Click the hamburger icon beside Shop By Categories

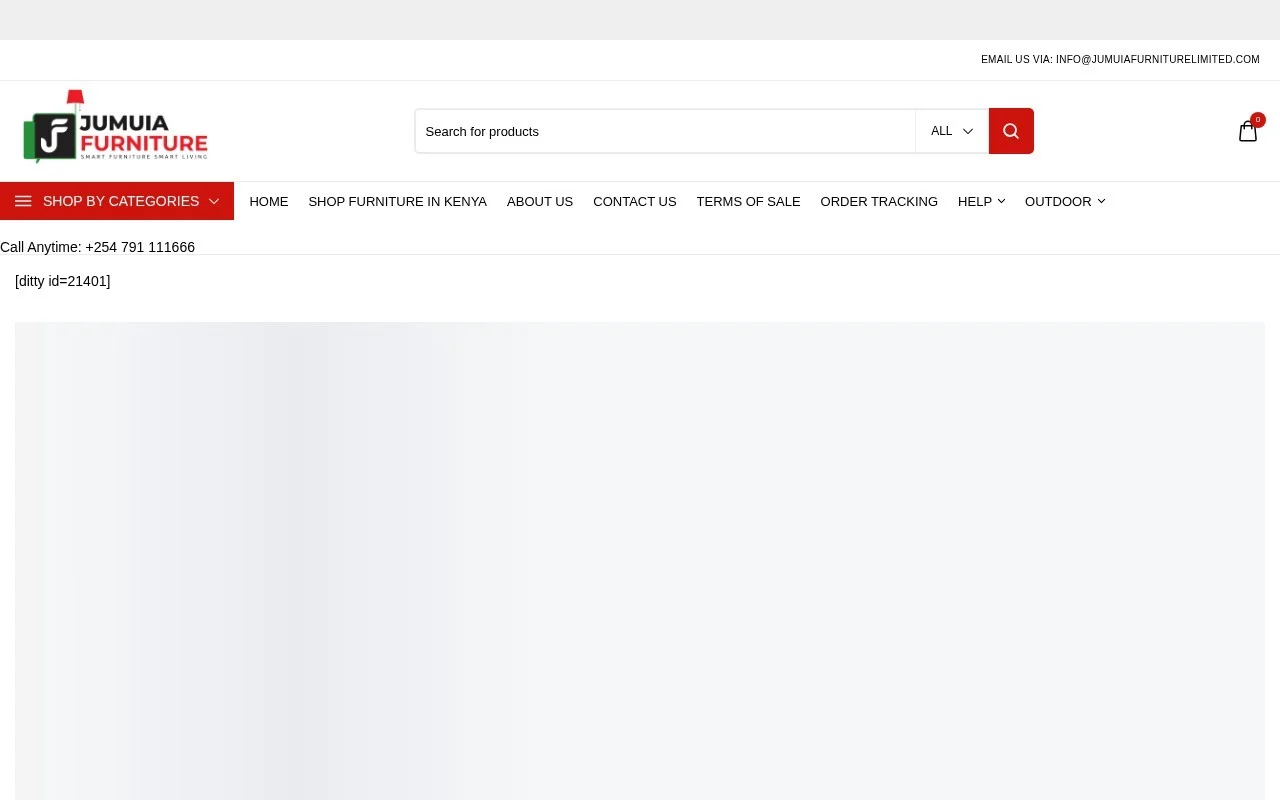point(23,201)
